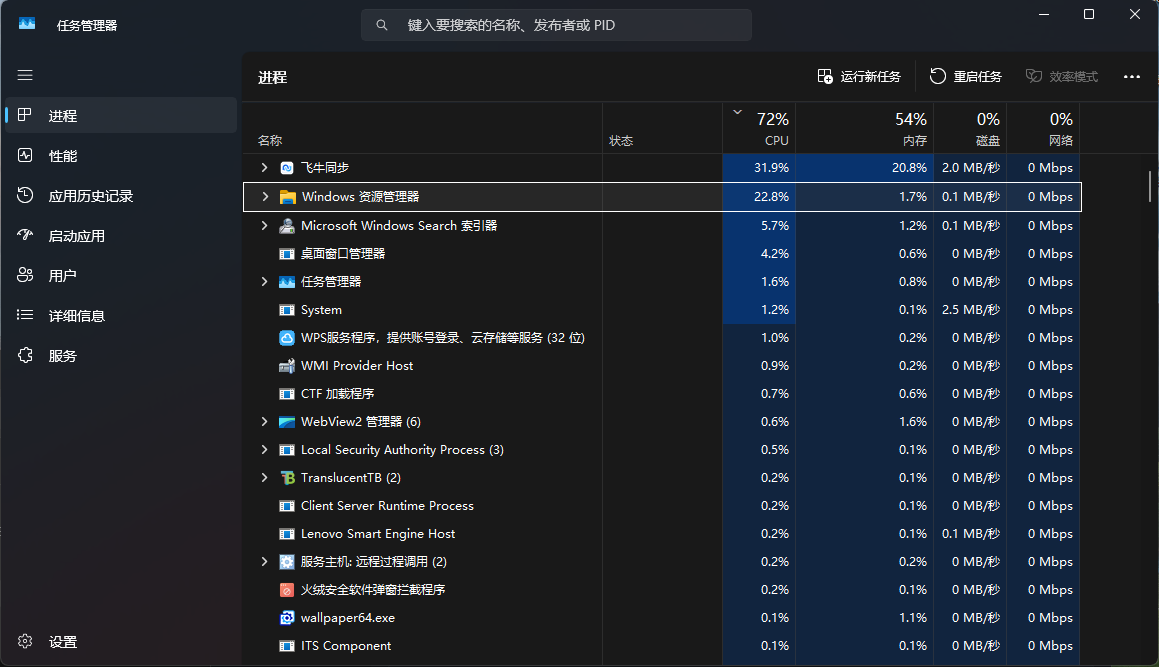Open the 服务 tab
The height and width of the screenshot is (667, 1159).
tap(121, 355)
